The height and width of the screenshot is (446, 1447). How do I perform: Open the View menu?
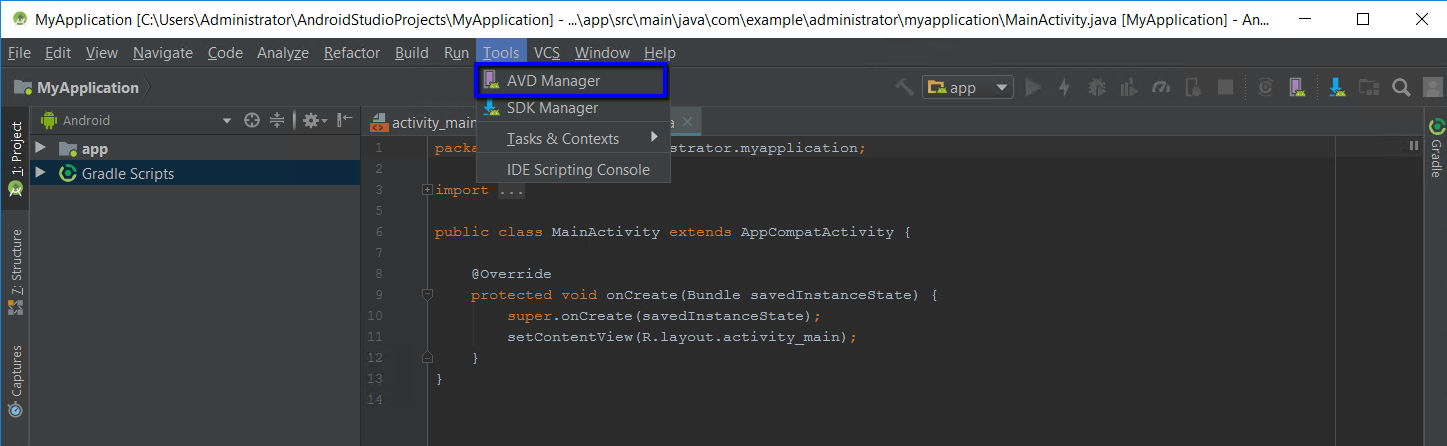pyautogui.click(x=102, y=53)
